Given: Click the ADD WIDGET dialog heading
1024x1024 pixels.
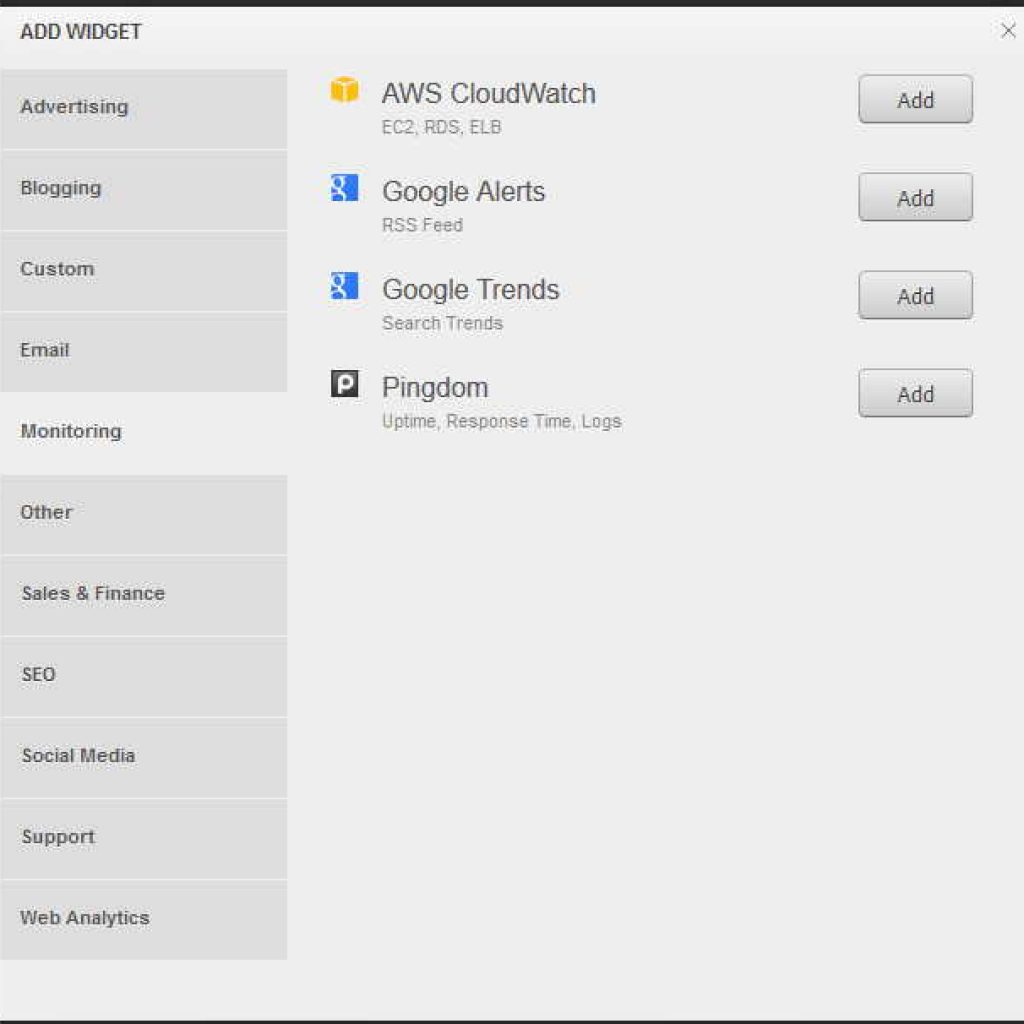Looking at the screenshot, I should coord(81,31).
